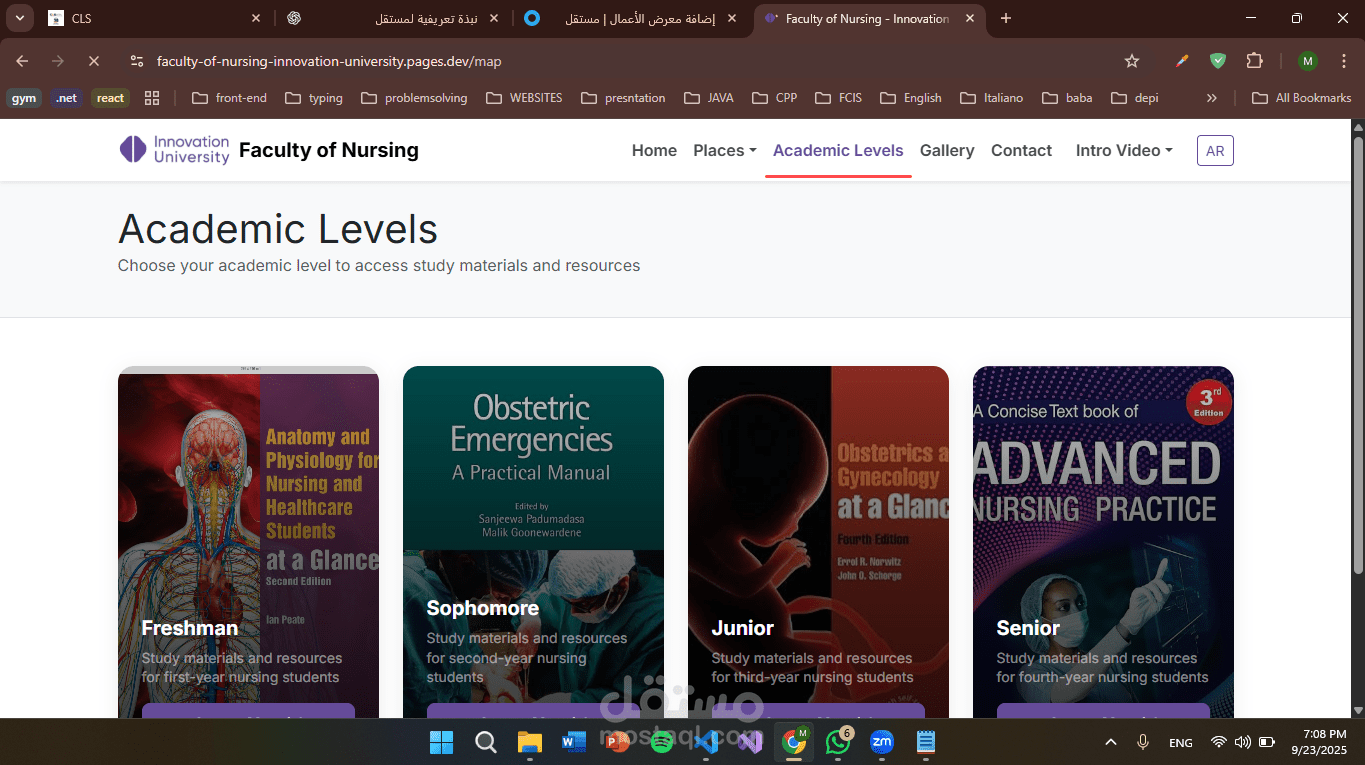Open the green shield extension icon
This screenshot has width=1365, height=765.
point(1218,61)
